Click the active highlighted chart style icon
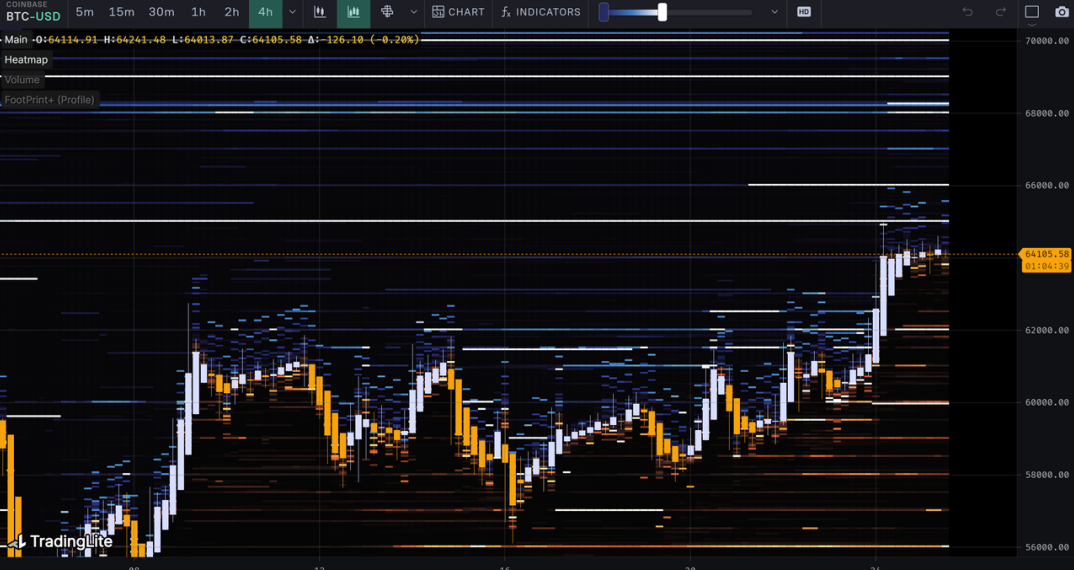Image resolution: width=1074 pixels, height=570 pixels. click(x=353, y=12)
